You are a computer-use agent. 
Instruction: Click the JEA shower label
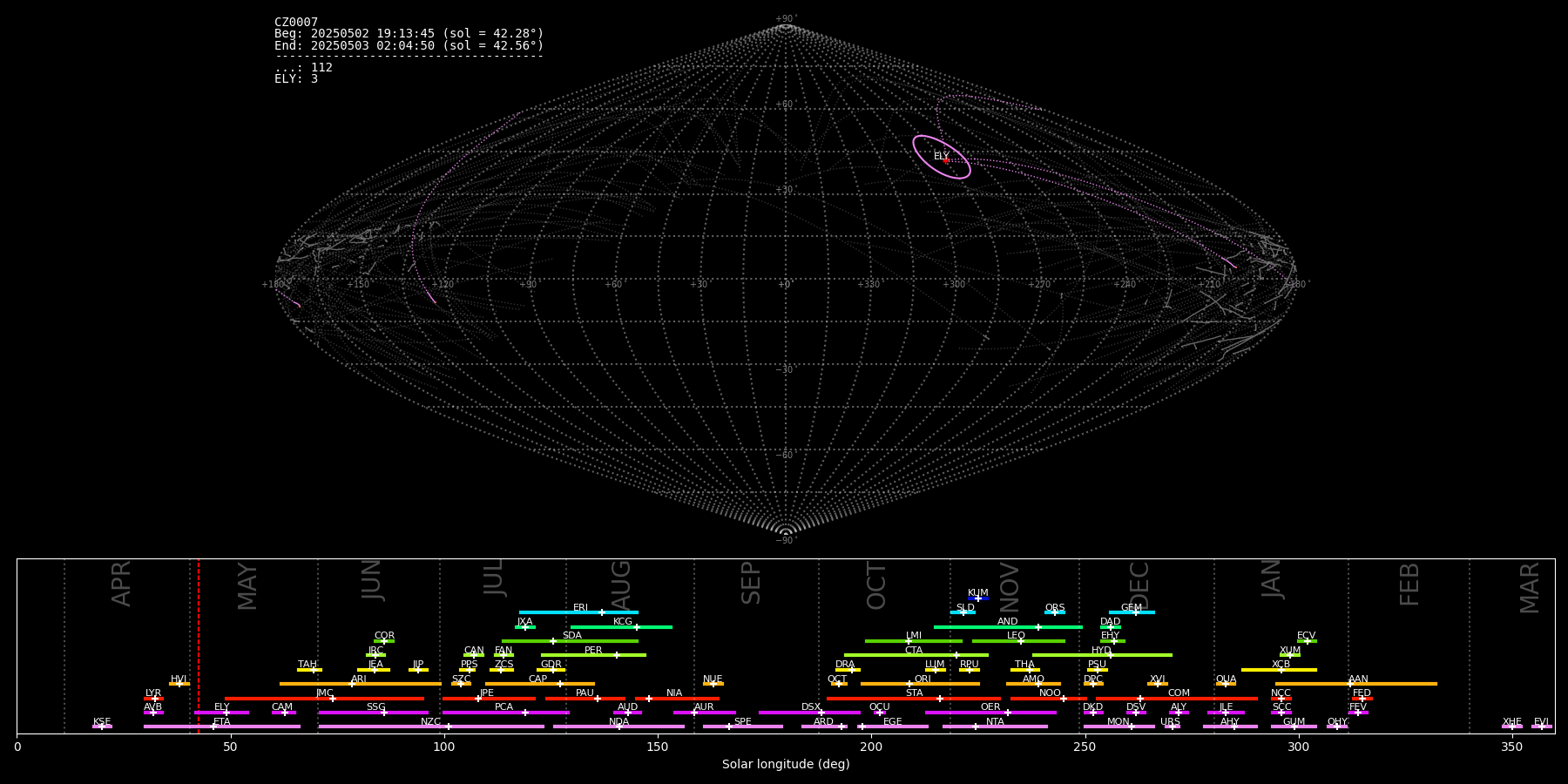coord(375,665)
